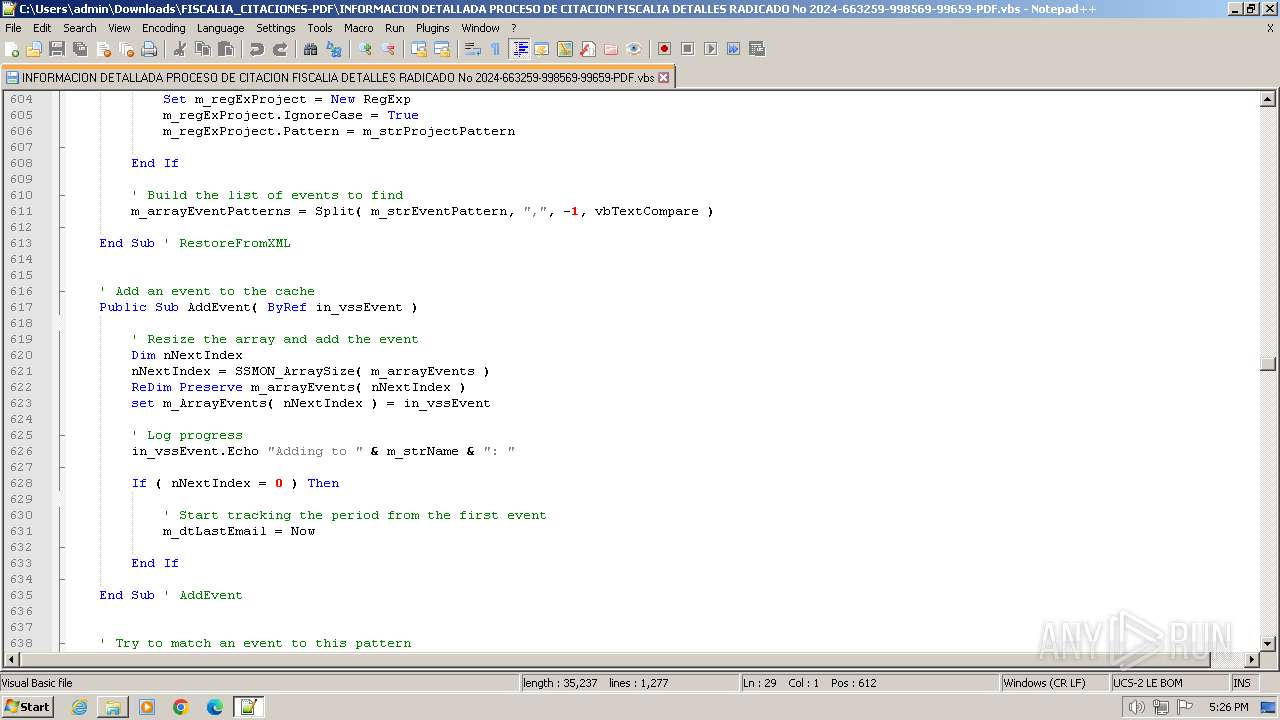Toggle word wrap in the toolbar

473,49
